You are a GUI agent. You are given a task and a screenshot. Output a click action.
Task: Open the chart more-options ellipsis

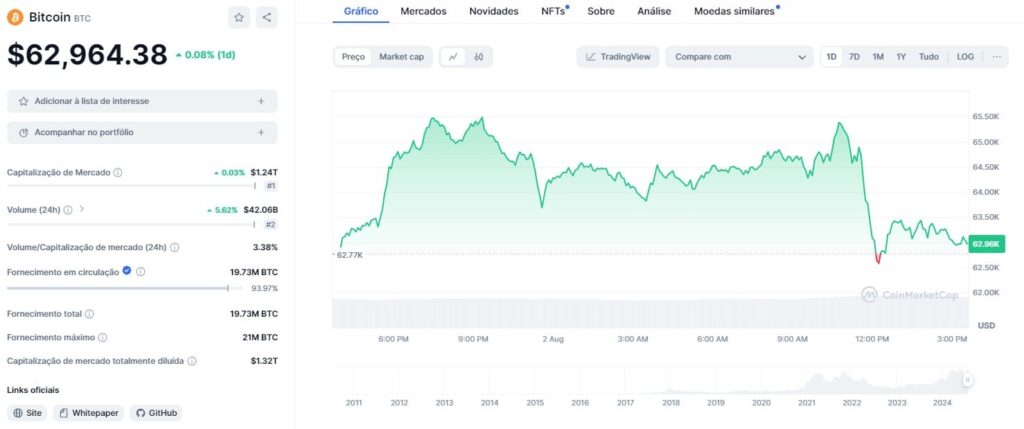[x=997, y=57]
